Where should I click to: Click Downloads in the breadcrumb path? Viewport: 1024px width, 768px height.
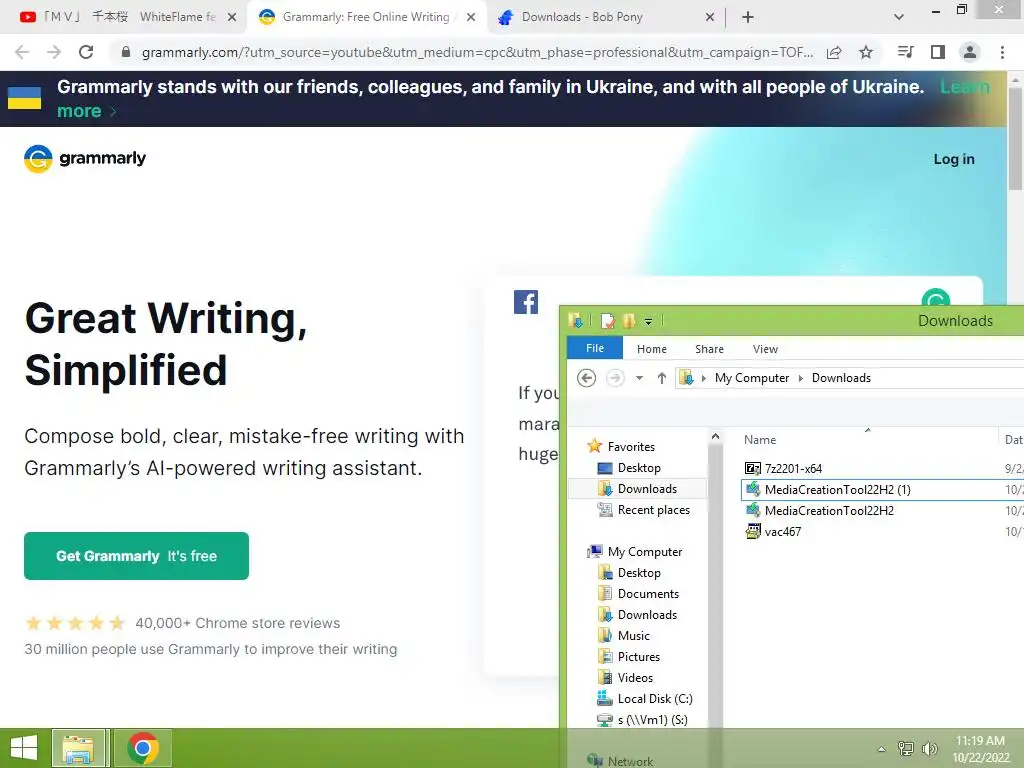(x=841, y=377)
